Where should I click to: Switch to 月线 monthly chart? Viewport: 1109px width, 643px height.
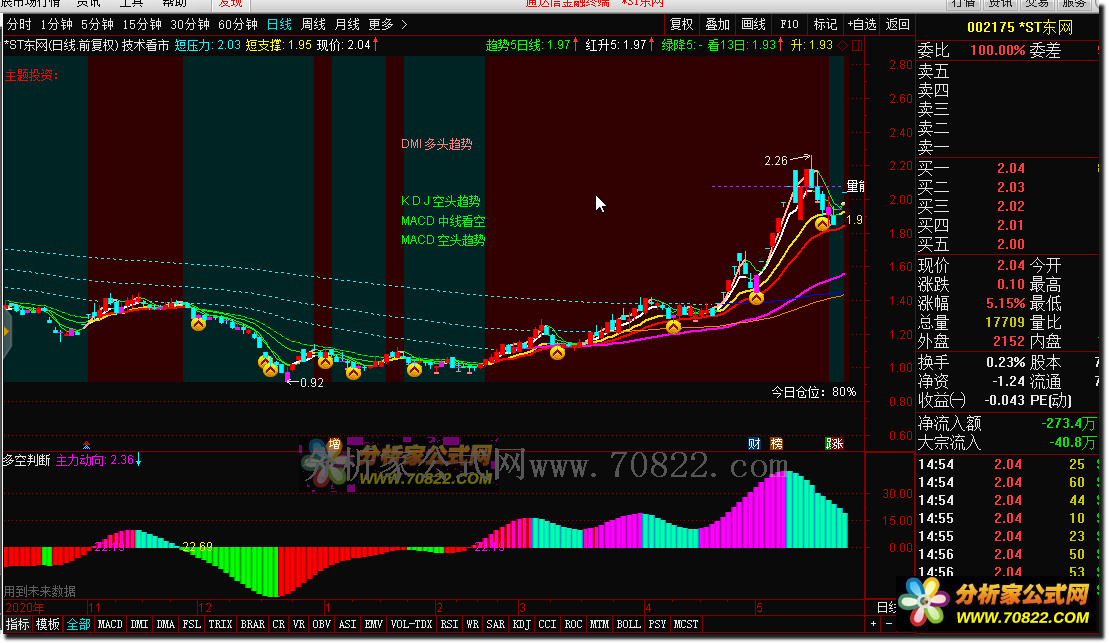click(x=347, y=25)
